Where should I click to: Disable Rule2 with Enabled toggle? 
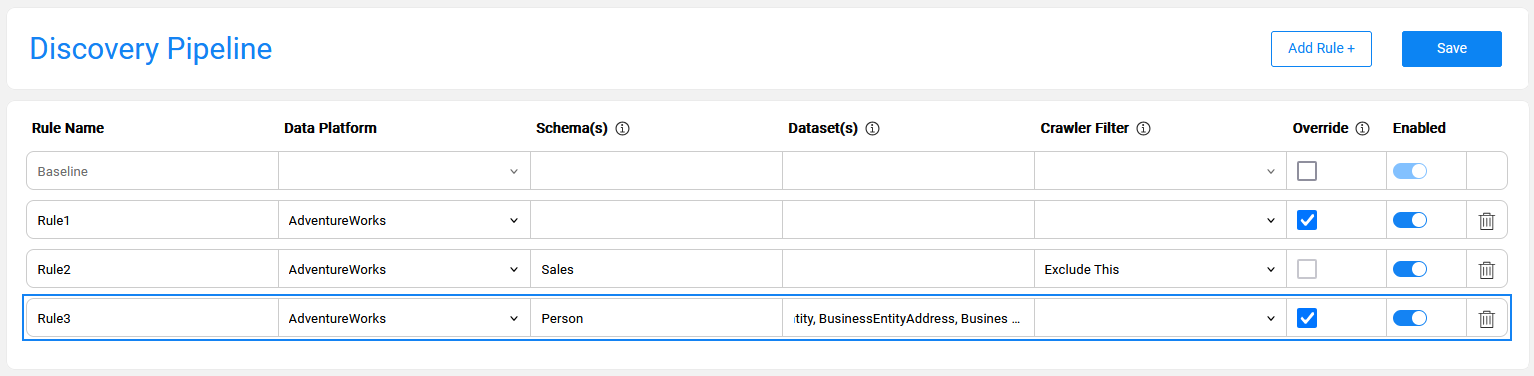tap(1410, 269)
